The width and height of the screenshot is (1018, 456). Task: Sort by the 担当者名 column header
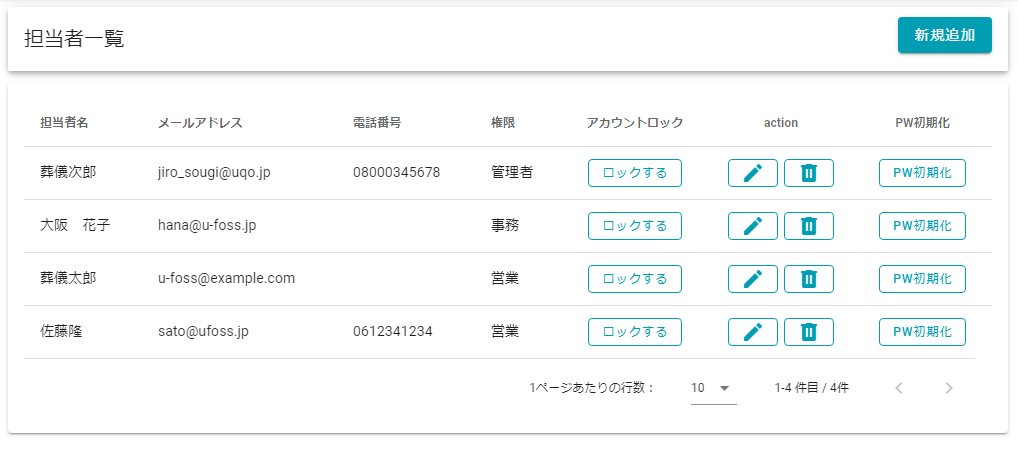click(64, 123)
